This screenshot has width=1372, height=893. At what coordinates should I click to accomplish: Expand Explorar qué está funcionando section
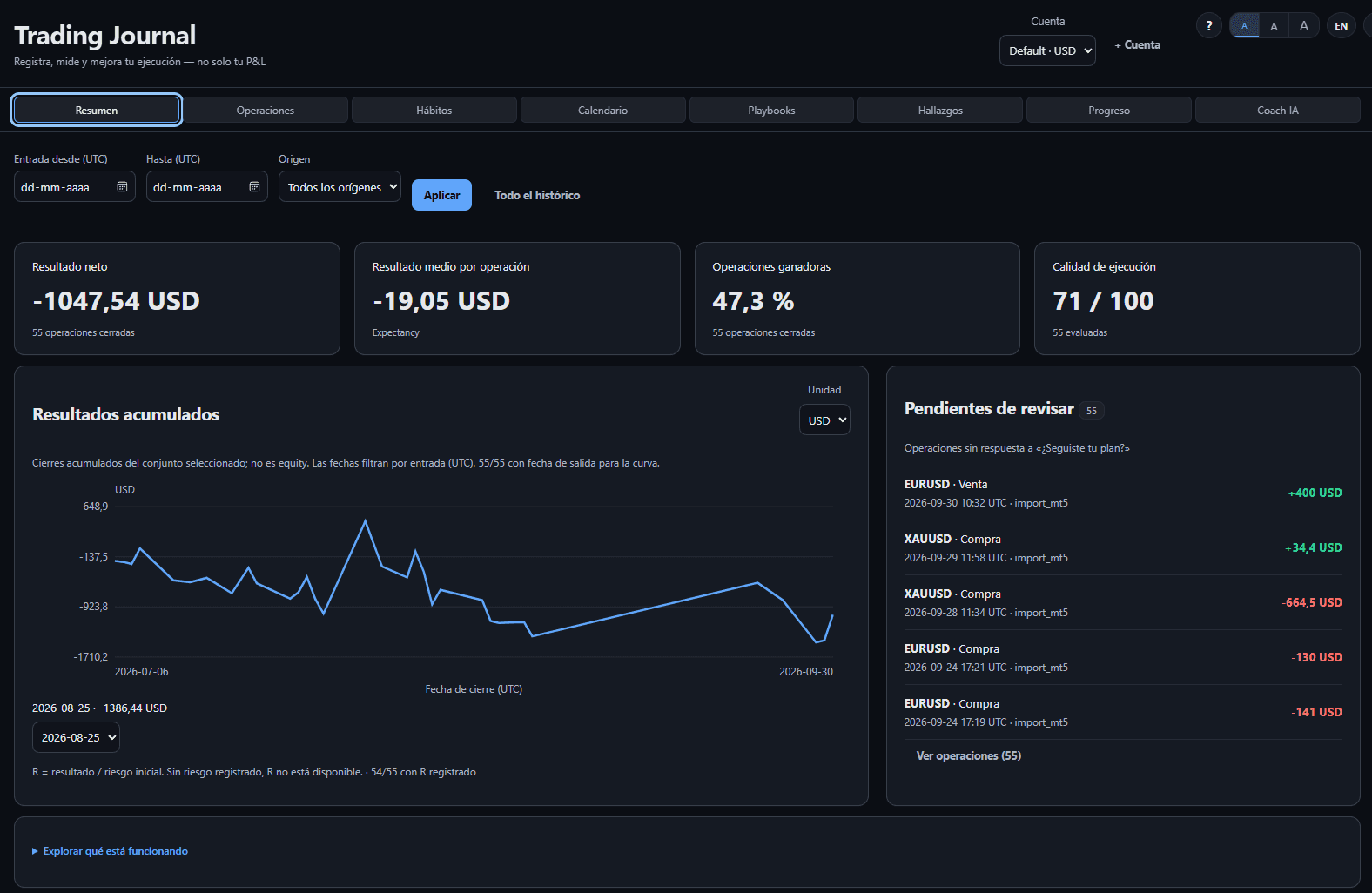point(110,851)
